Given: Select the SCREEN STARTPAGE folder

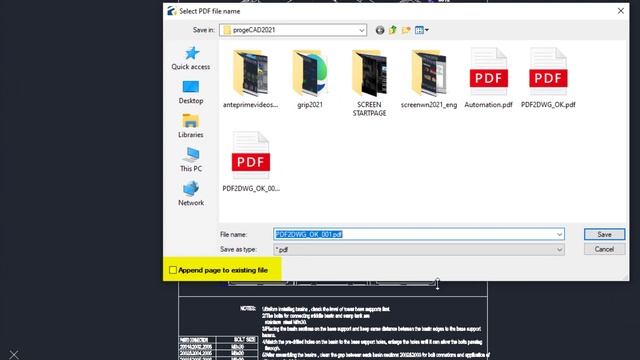Looking at the screenshot, I should (369, 83).
